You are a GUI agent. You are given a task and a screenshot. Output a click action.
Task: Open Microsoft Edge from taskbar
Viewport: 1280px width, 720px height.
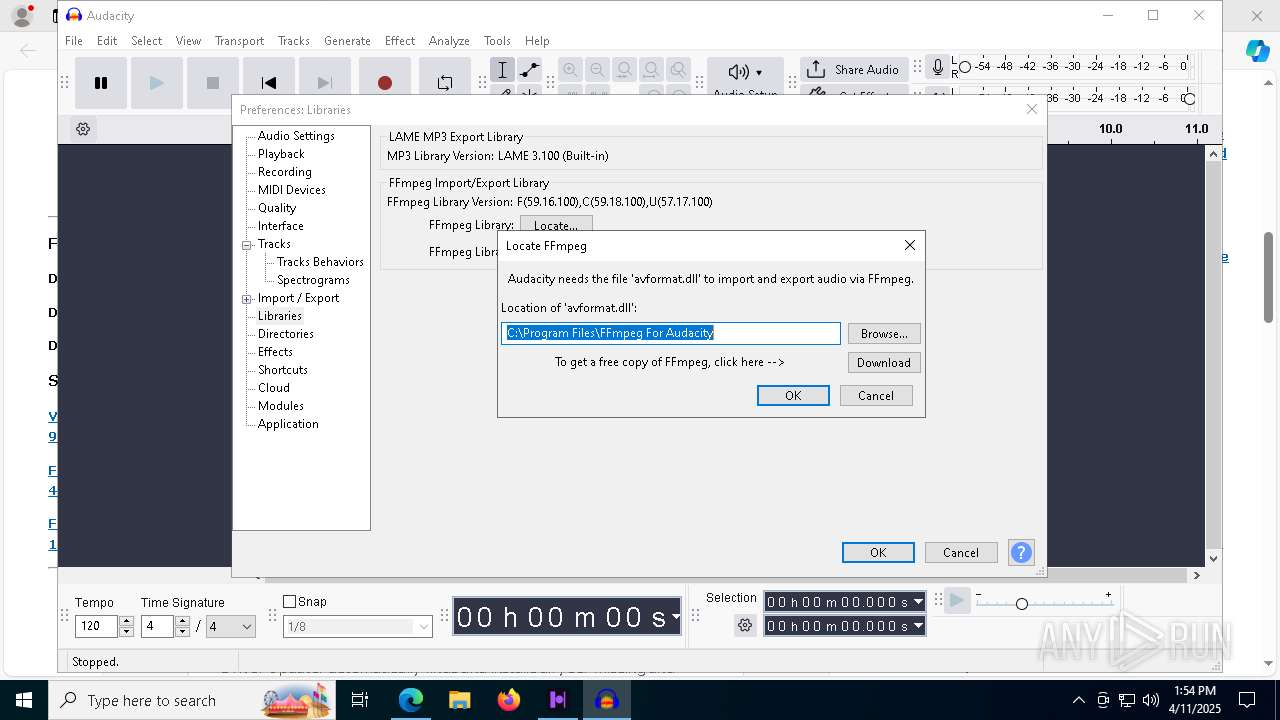tap(411, 700)
